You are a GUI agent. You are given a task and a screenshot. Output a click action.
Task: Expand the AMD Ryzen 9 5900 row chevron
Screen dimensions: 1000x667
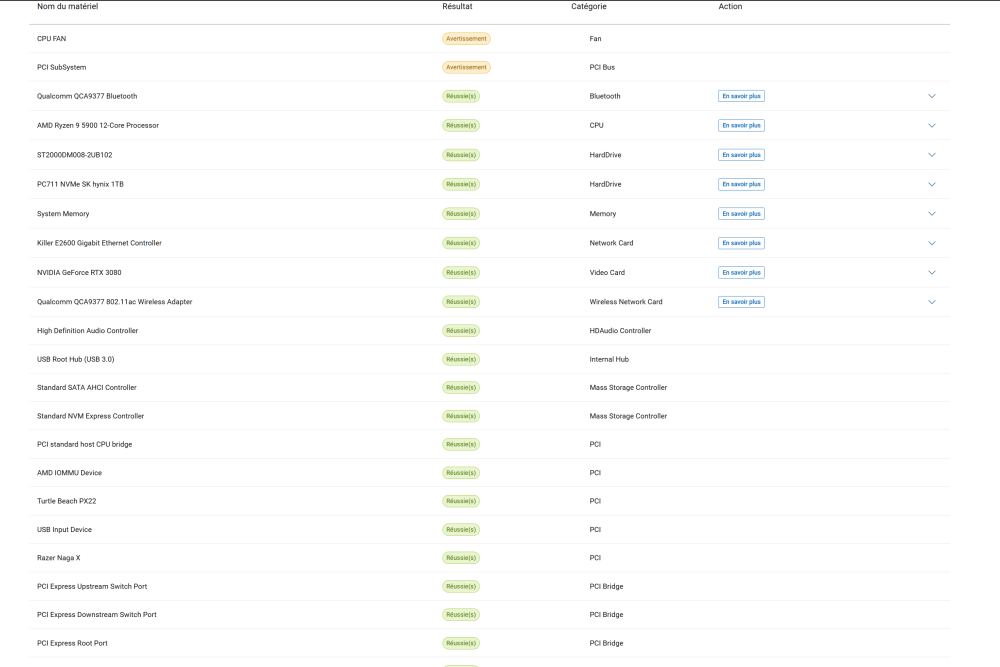pos(932,126)
